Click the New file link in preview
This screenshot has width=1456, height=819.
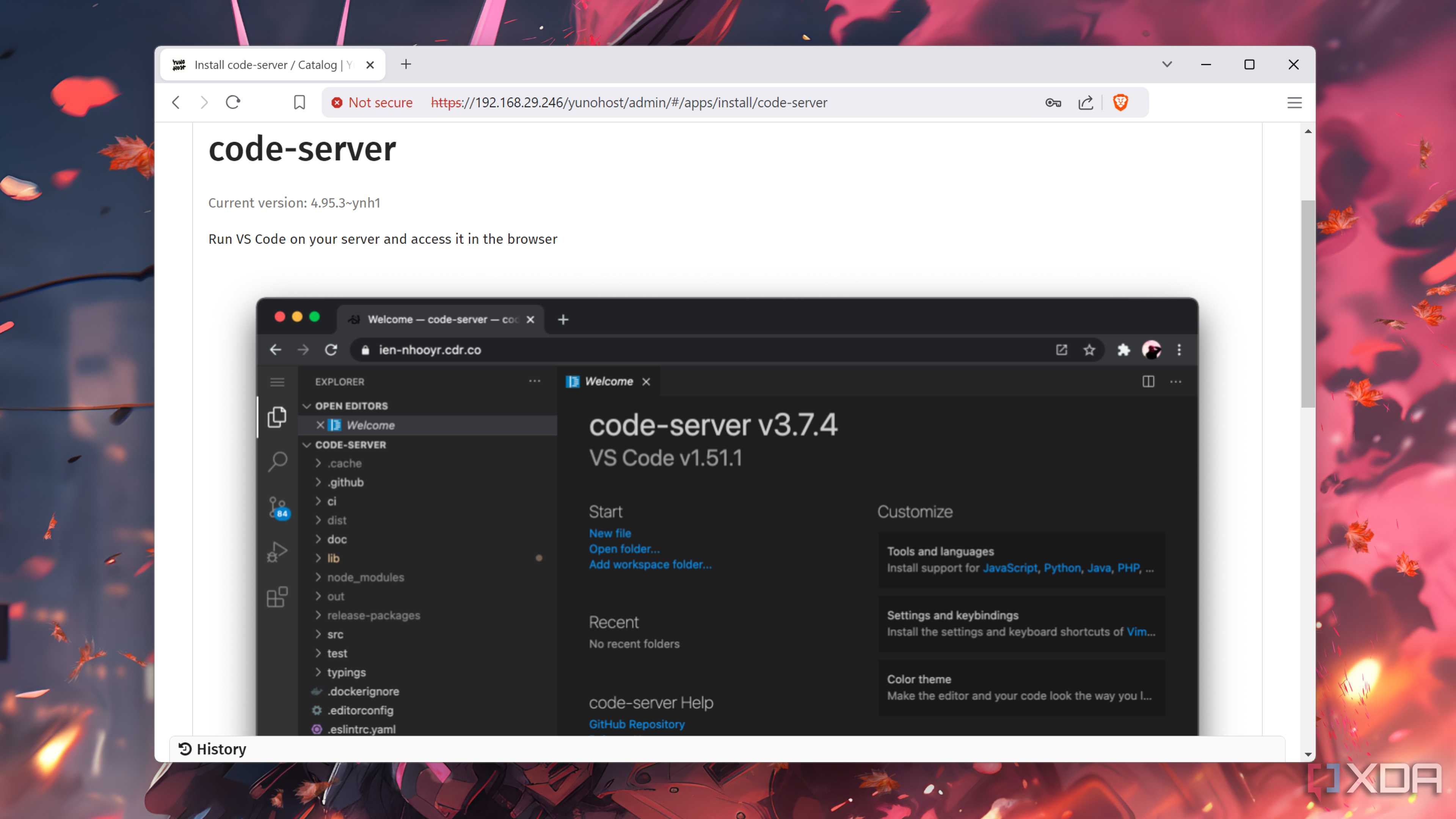point(610,533)
